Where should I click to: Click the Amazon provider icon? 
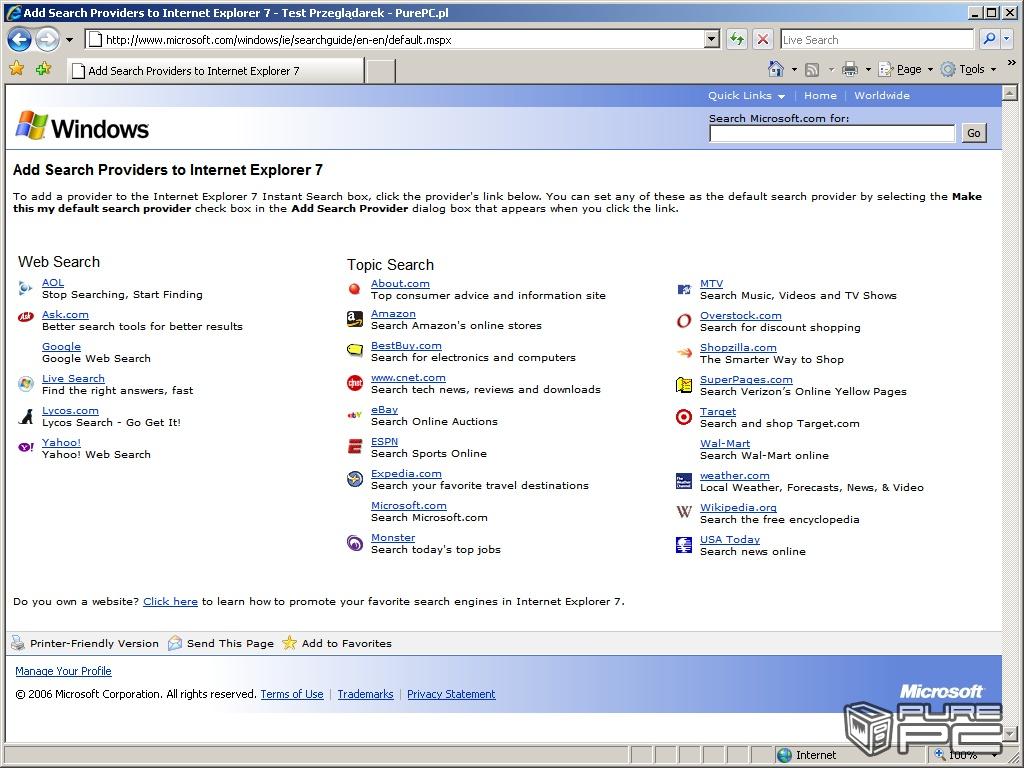click(x=355, y=319)
